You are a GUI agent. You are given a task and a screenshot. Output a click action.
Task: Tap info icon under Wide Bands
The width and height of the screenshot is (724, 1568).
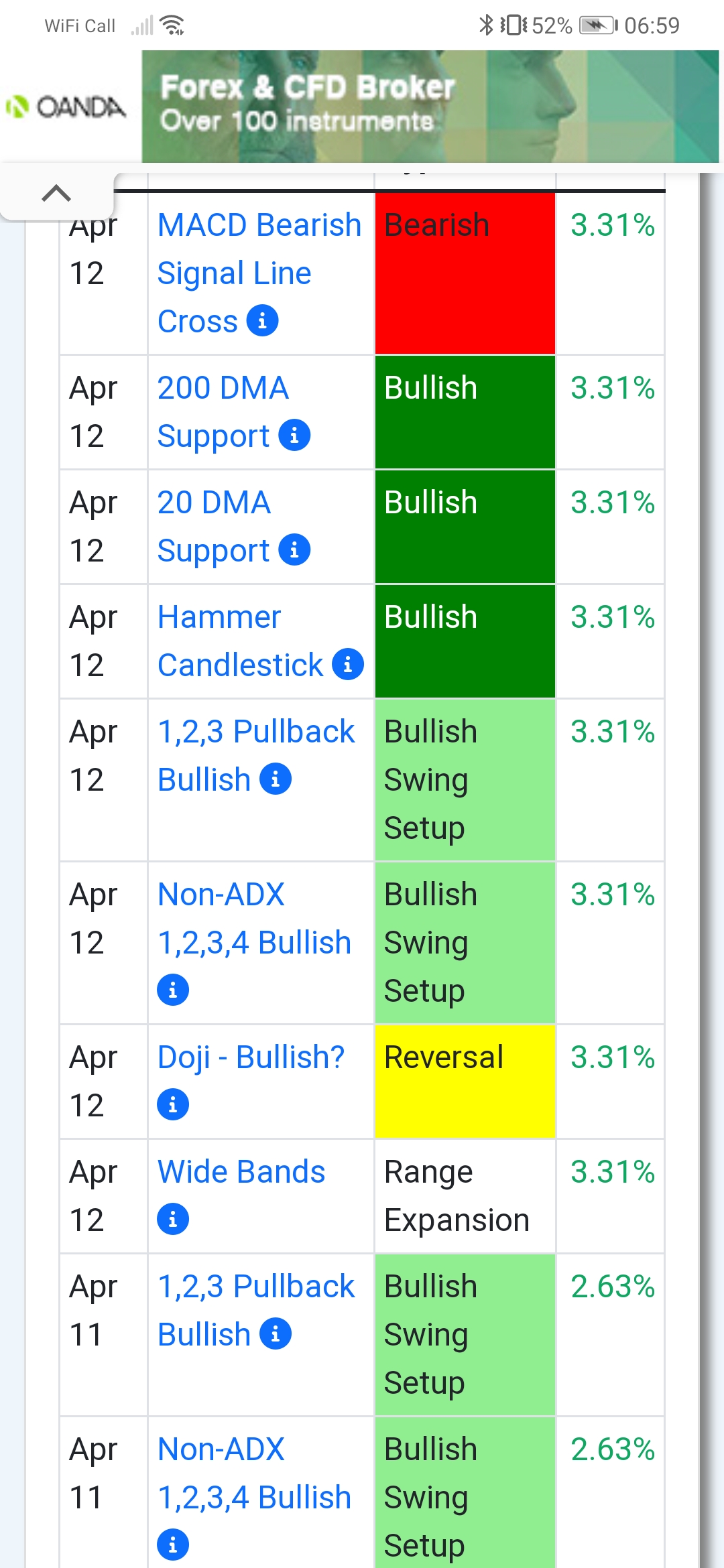pyautogui.click(x=173, y=1220)
